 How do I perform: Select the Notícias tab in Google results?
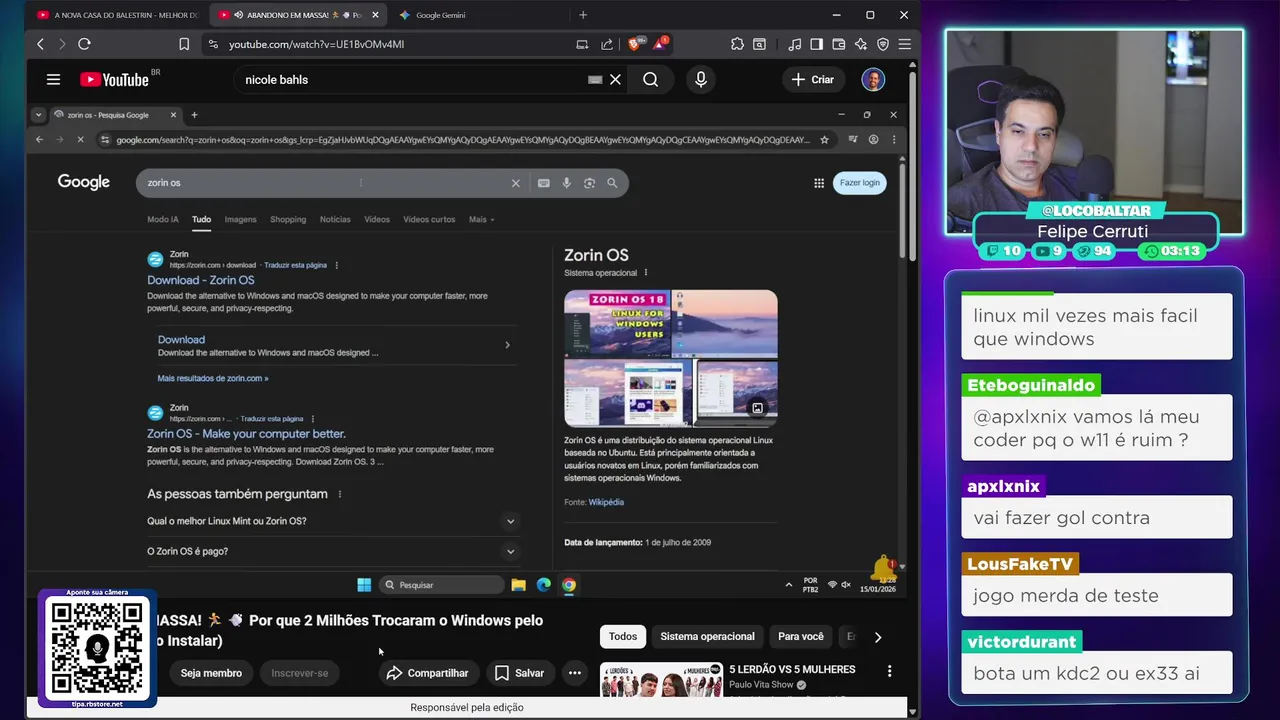pyautogui.click(x=335, y=219)
